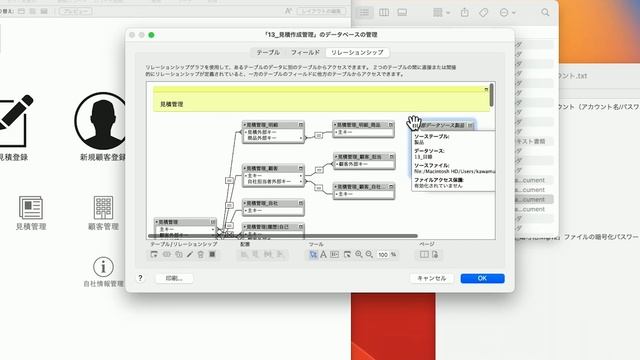The width and height of the screenshot is (640, 360).
Task: Open Finder group-by dropdown
Action: point(441,13)
